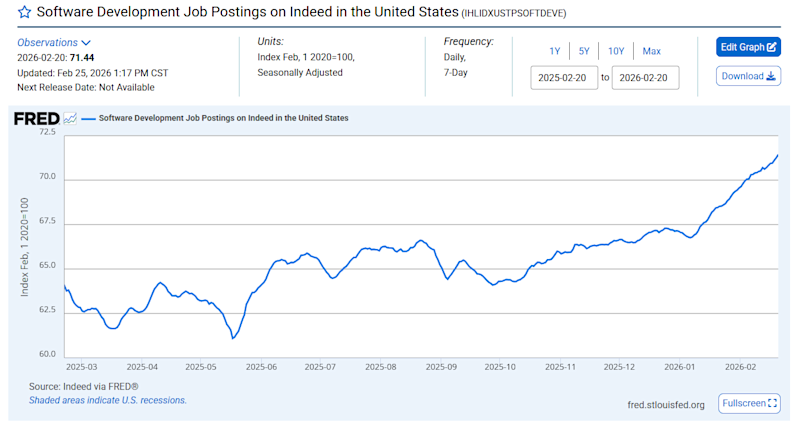Click the blue series legend line swatch
799x429 pixels.
pos(88,118)
